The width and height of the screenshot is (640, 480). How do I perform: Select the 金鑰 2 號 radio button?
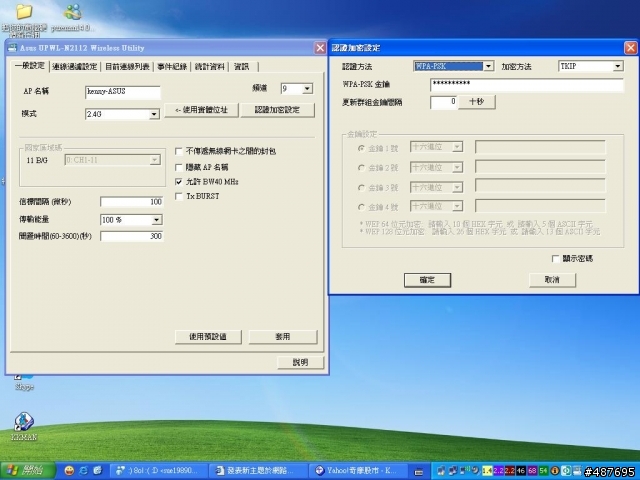point(361,168)
